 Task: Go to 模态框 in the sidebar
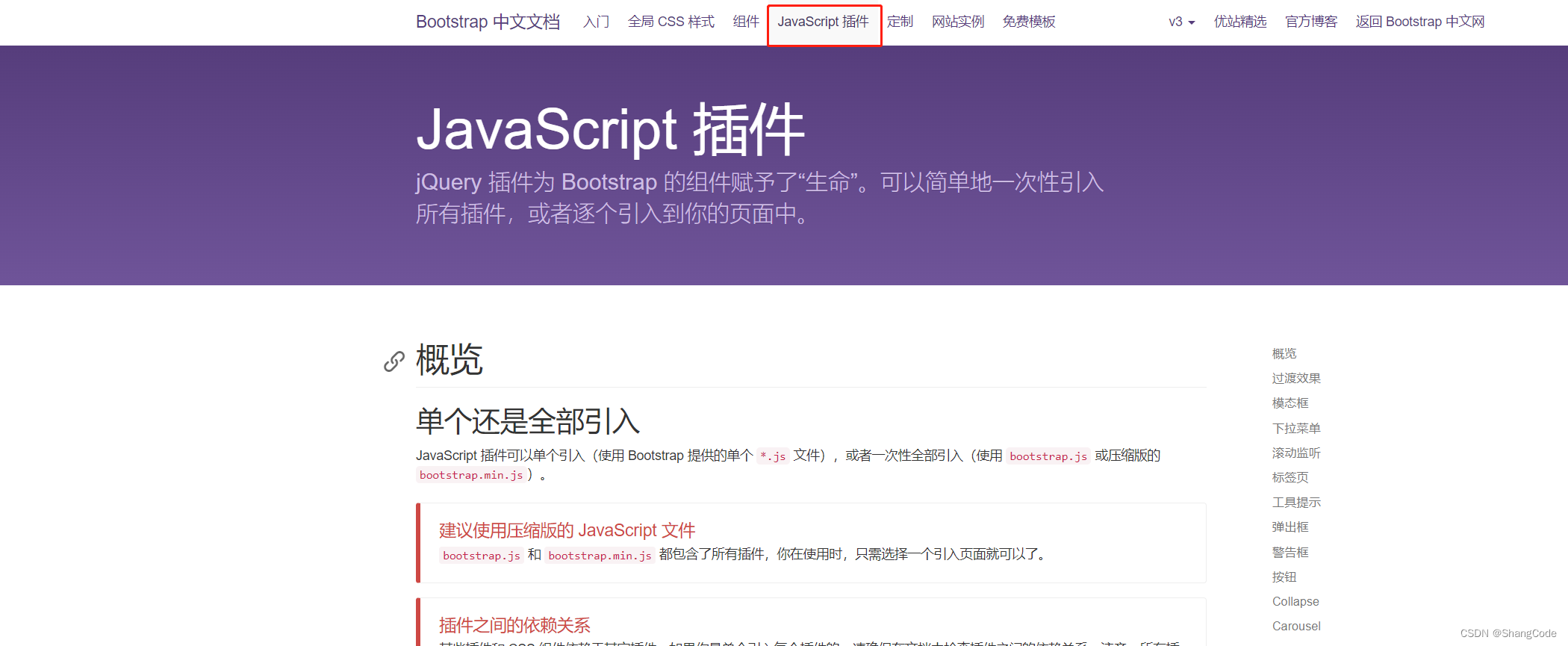pos(1290,403)
